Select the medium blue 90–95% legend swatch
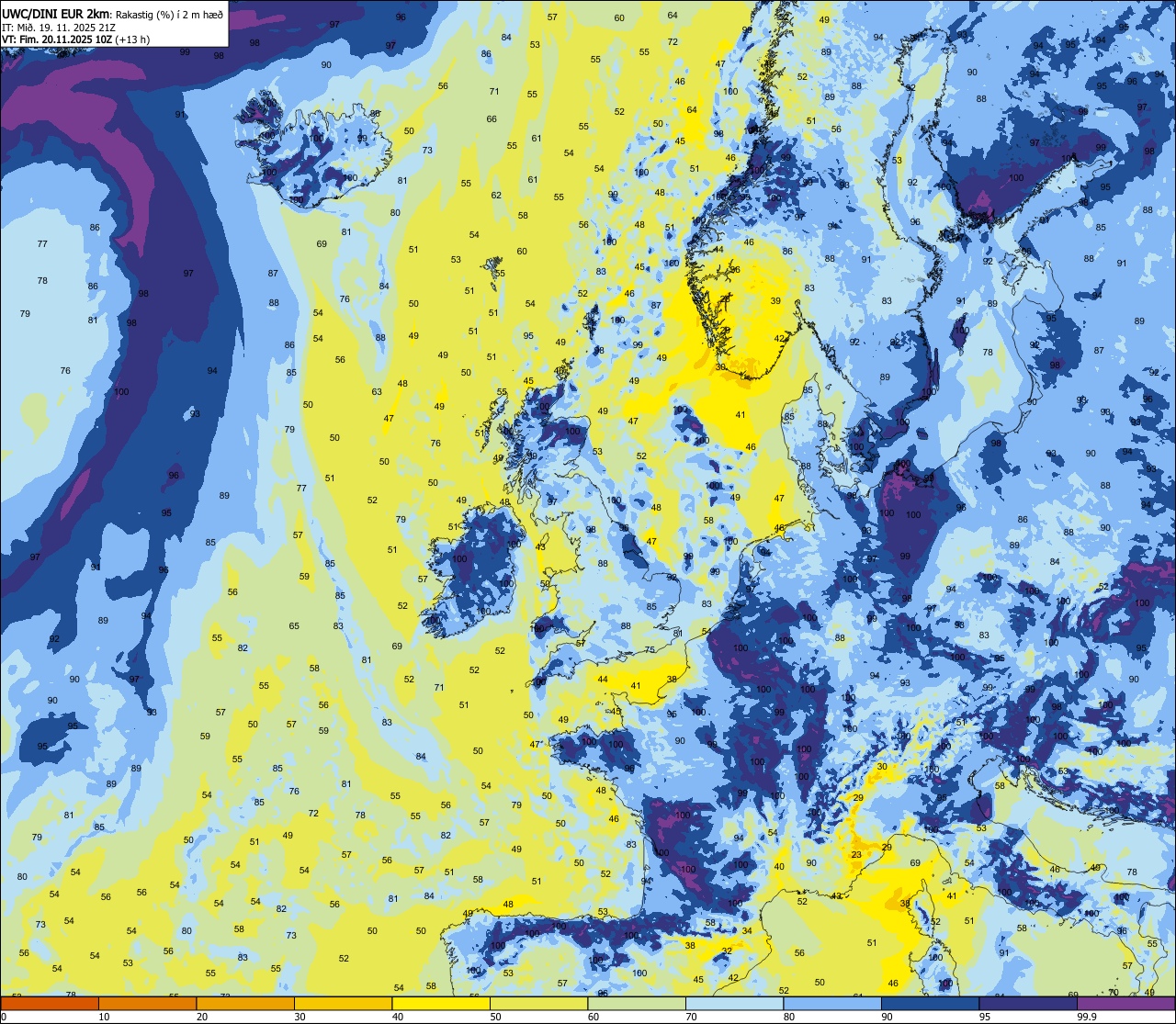The height and width of the screenshot is (1024, 1176). tap(930, 1003)
